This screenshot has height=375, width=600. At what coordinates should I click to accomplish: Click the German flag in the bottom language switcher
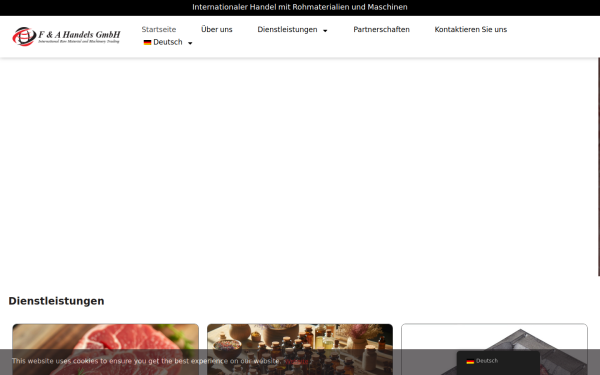pyautogui.click(x=470, y=361)
